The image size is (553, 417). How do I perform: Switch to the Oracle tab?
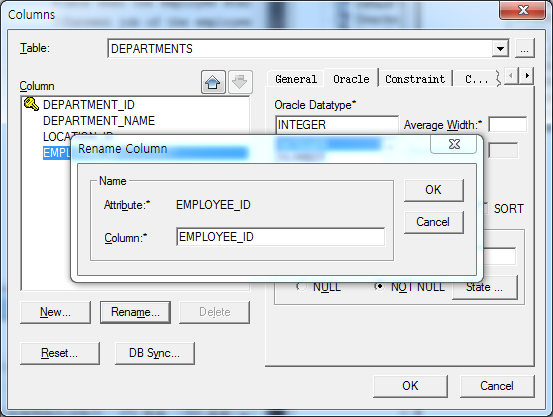(351, 79)
